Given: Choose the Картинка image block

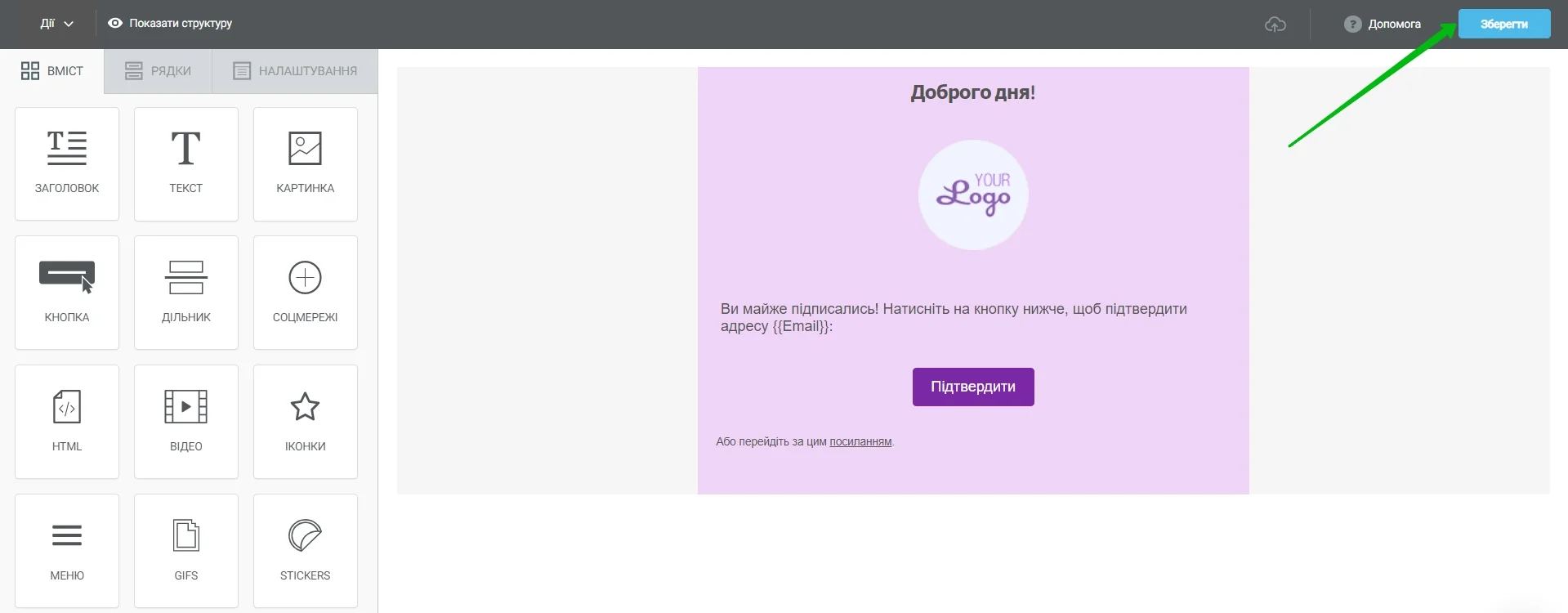Looking at the screenshot, I should [306, 163].
